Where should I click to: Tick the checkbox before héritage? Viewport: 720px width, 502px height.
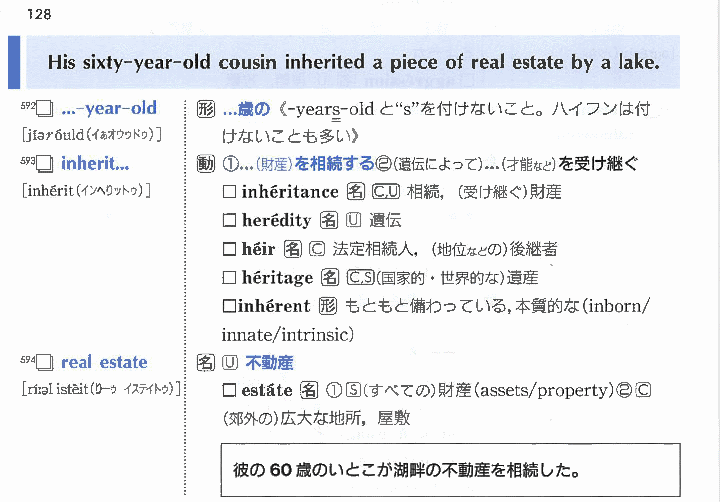pyautogui.click(x=230, y=277)
